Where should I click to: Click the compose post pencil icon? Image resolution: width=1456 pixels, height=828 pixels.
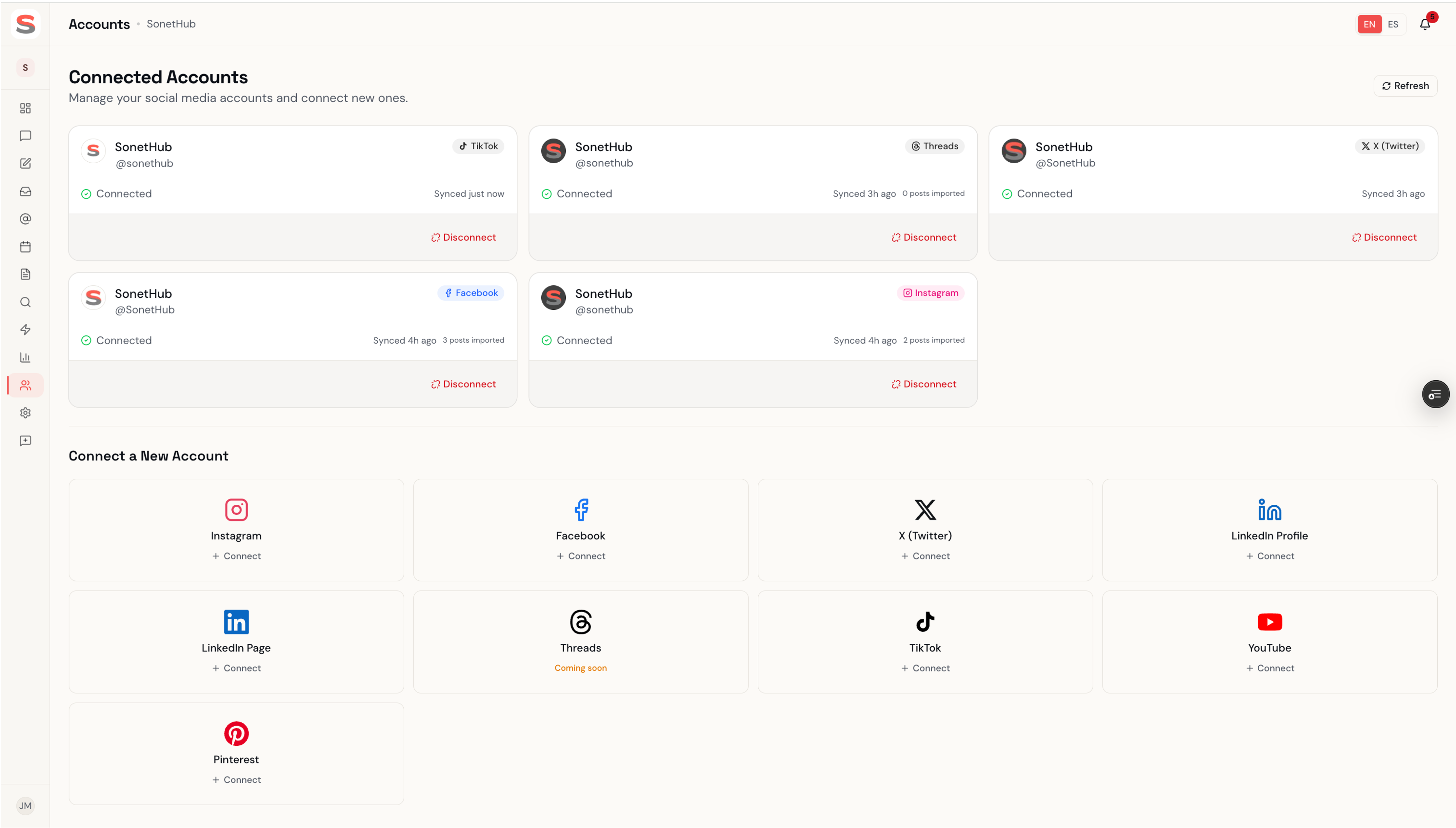click(x=25, y=164)
